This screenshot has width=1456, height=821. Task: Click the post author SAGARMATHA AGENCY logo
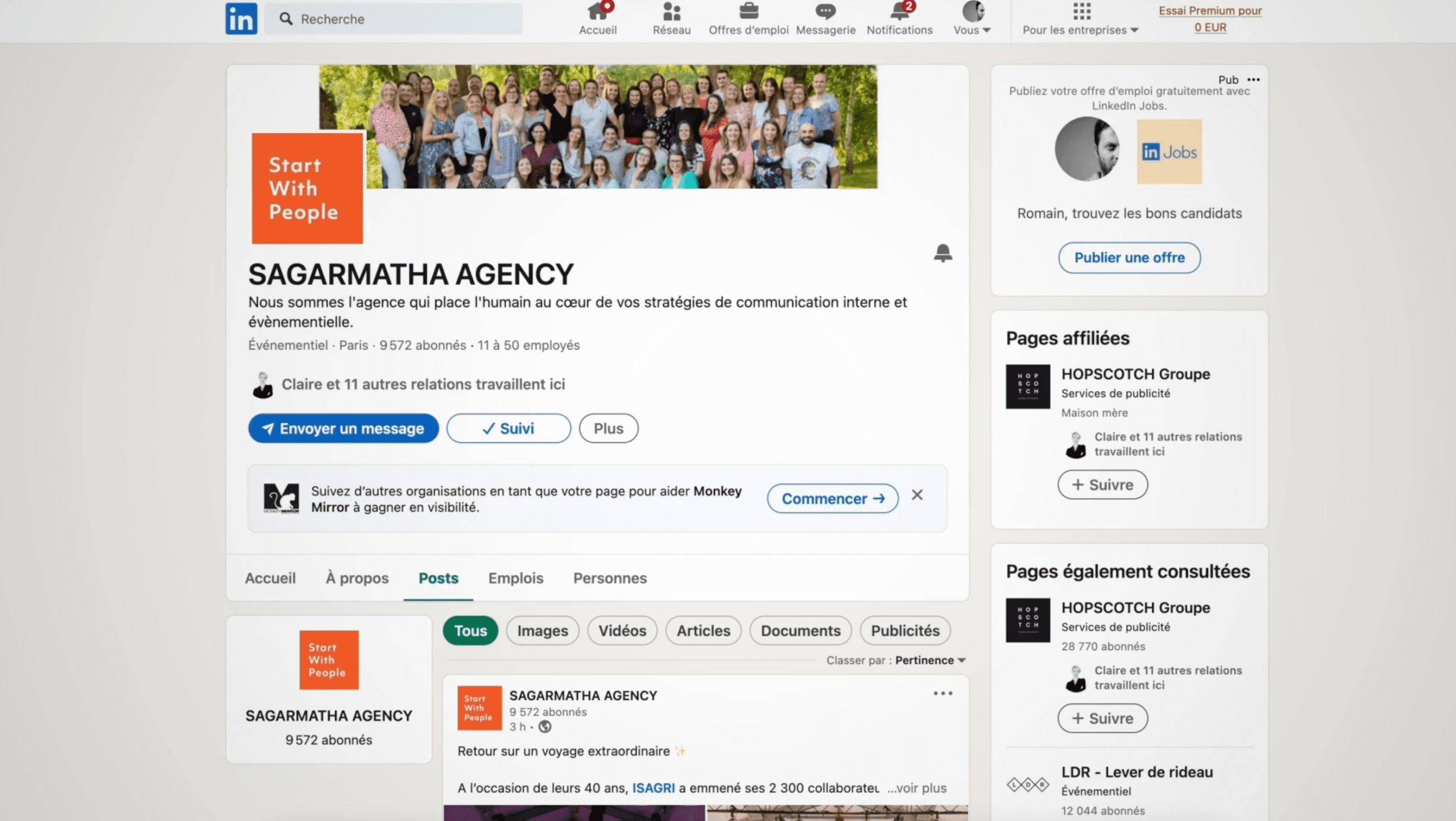(x=479, y=708)
